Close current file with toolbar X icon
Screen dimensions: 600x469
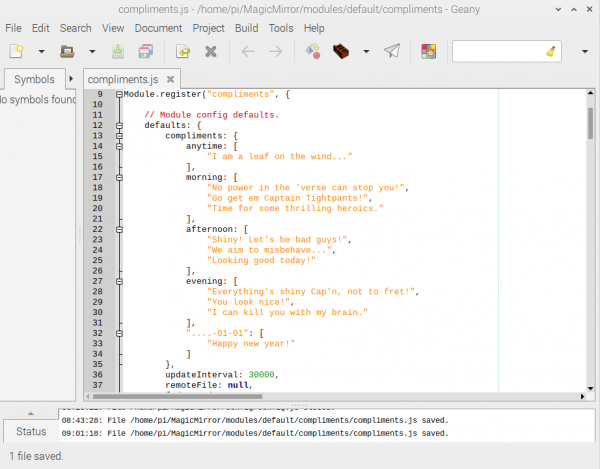[x=210, y=51]
